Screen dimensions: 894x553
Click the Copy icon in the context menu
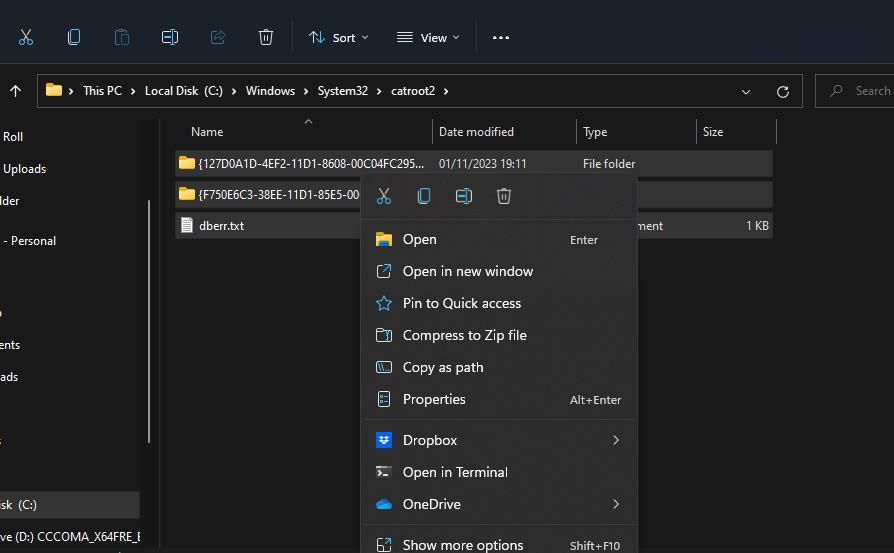pyautogui.click(x=424, y=196)
